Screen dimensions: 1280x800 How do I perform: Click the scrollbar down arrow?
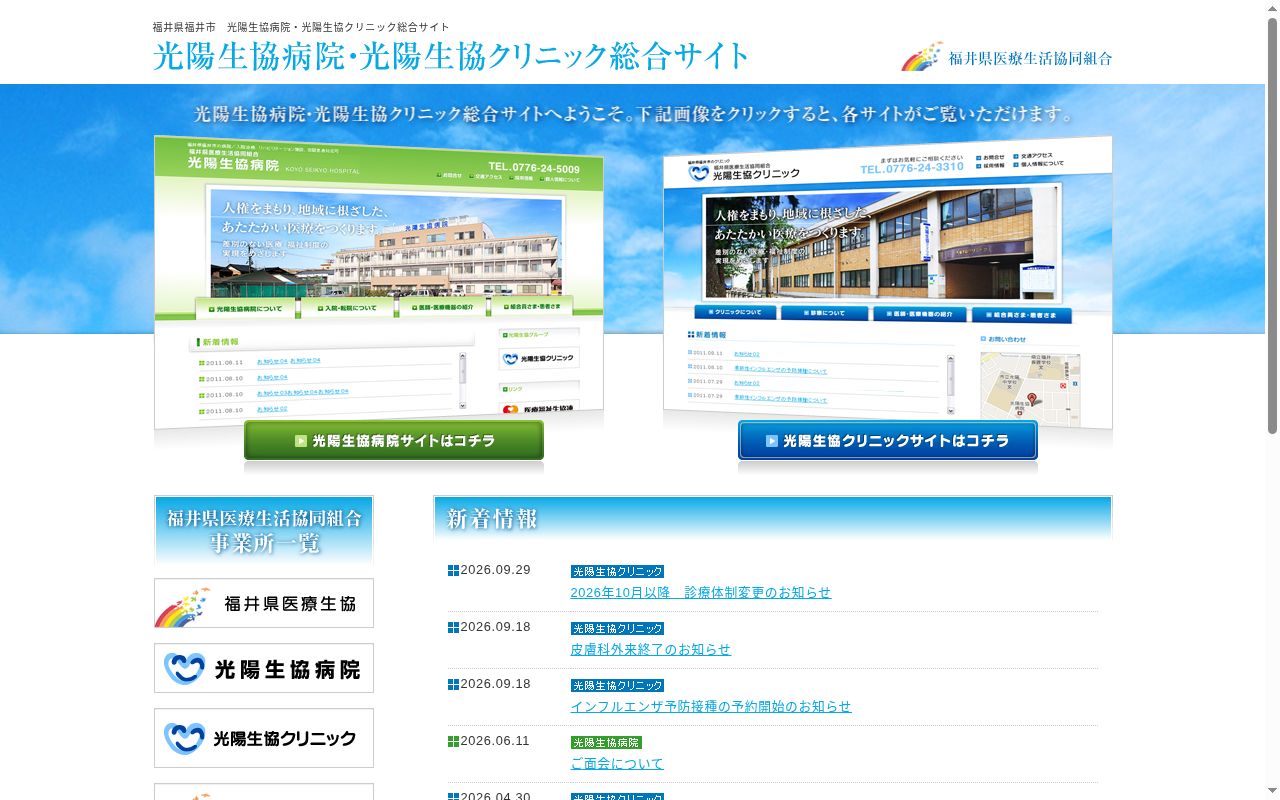click(1272, 792)
